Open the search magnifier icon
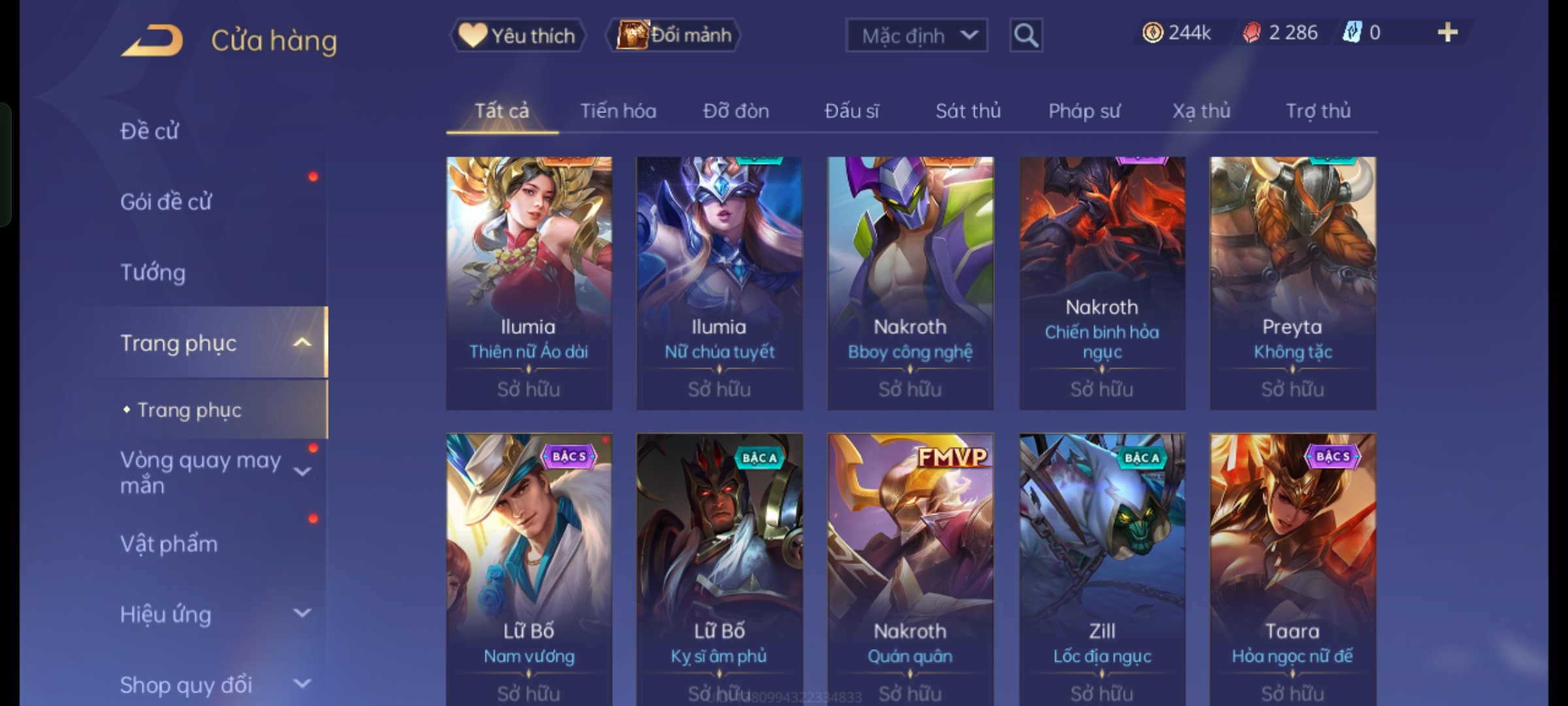This screenshot has height=706, width=1568. tap(1026, 35)
